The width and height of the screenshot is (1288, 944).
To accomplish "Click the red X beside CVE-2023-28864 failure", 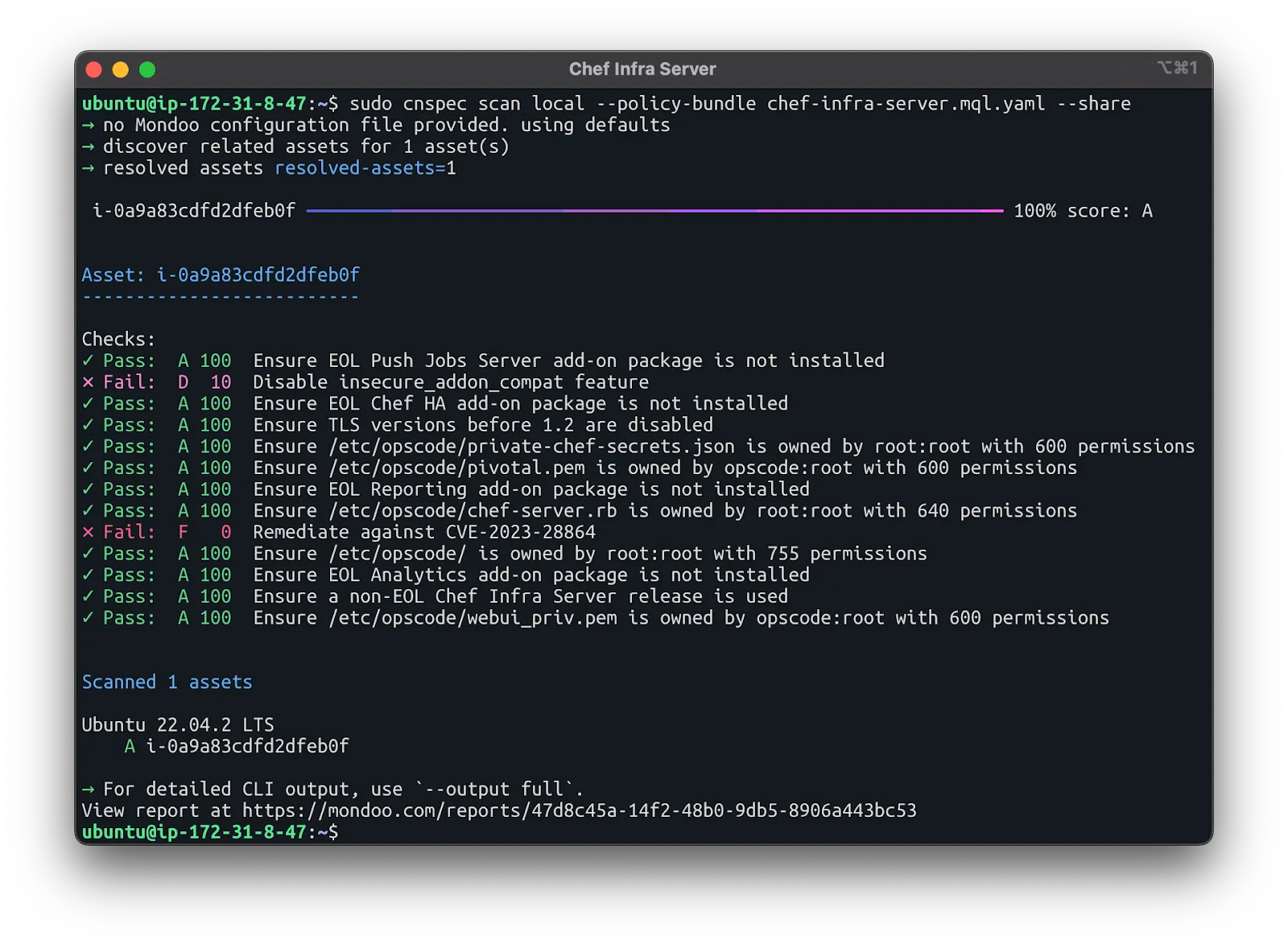I will pos(88,532).
